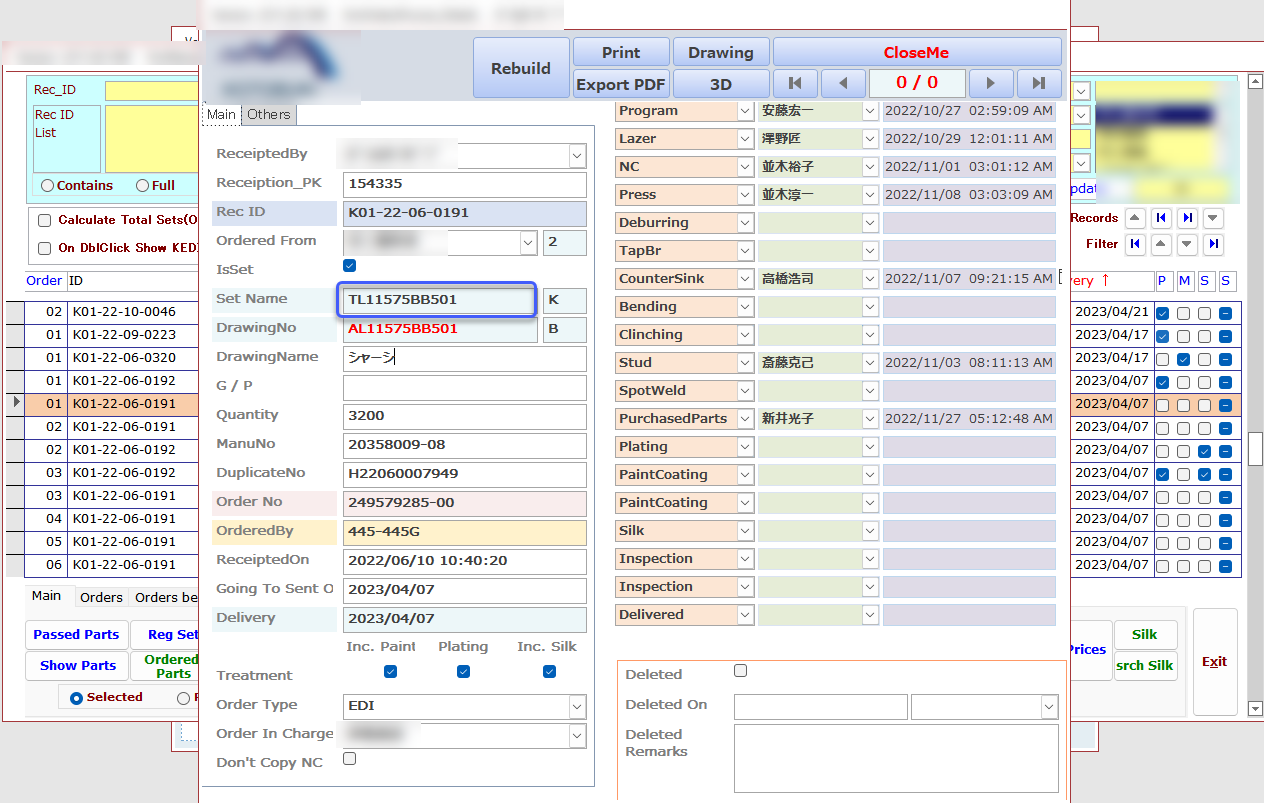Click the previous record arrow button
Viewport: 1264px width, 803px height.
(843, 84)
